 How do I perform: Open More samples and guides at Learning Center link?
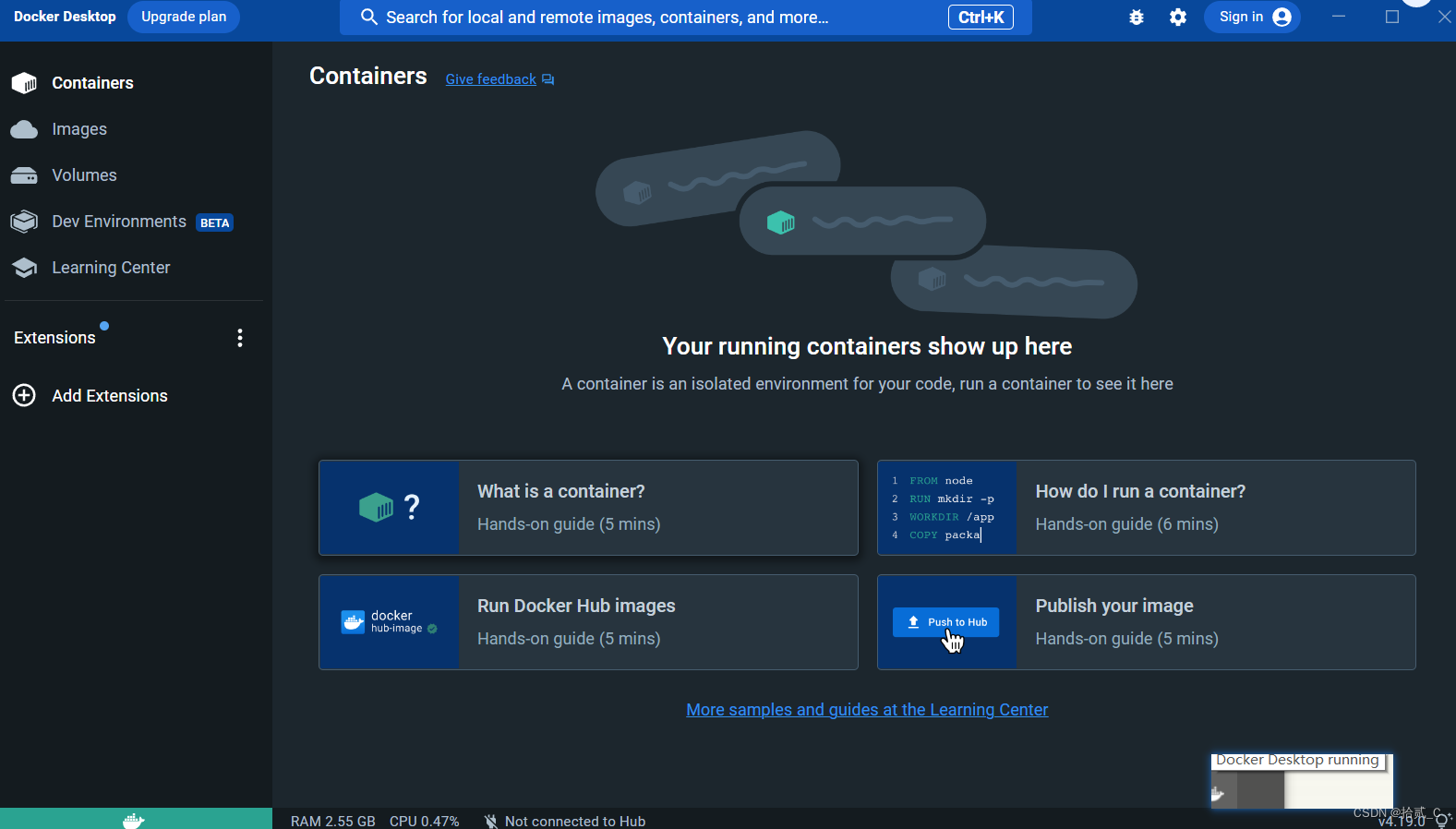click(867, 710)
